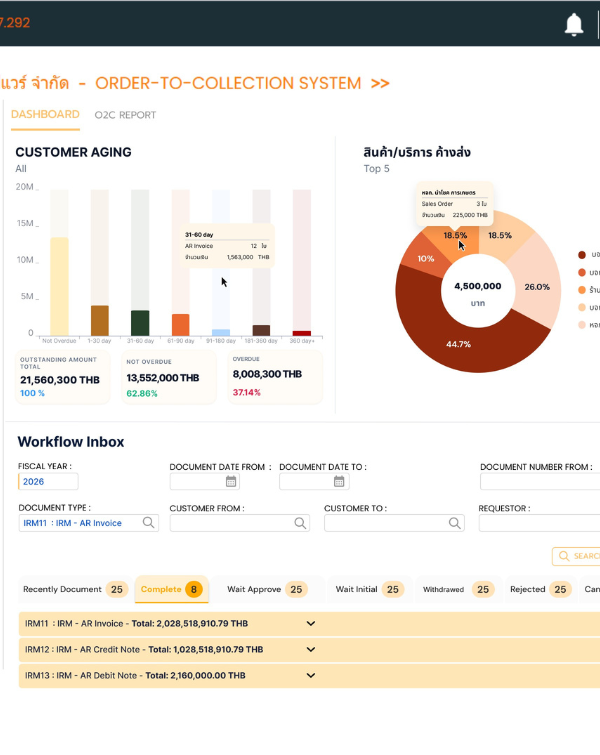This screenshot has height=755, width=600.
Task: Click the 360 day+ red bar
Action: 302,333
